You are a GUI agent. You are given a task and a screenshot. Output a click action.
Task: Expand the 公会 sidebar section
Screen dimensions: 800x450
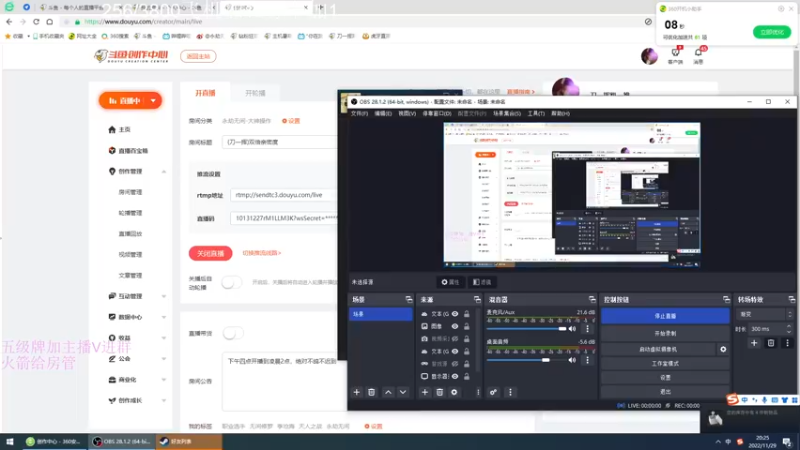point(164,359)
